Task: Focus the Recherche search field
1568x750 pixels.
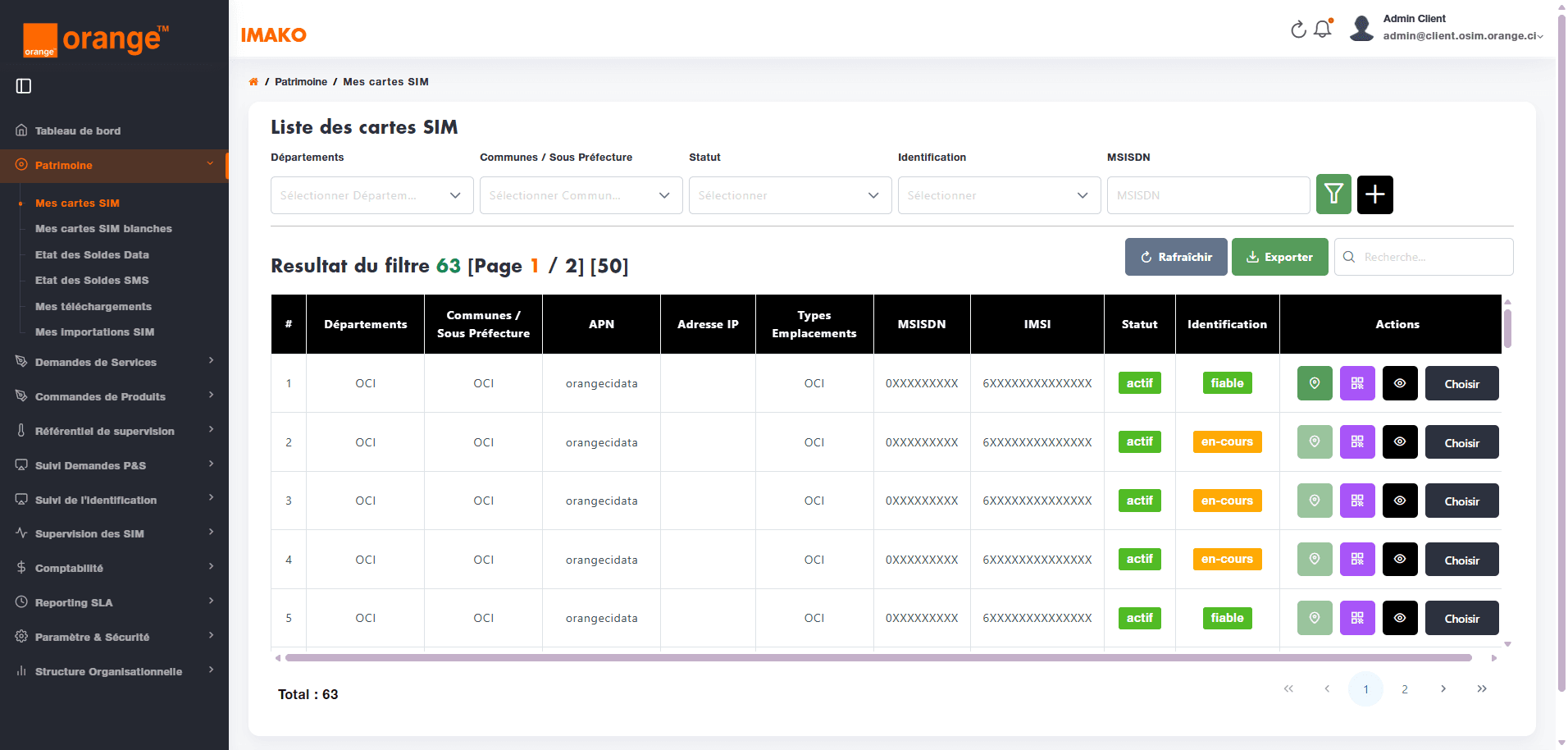Action: (x=1424, y=257)
